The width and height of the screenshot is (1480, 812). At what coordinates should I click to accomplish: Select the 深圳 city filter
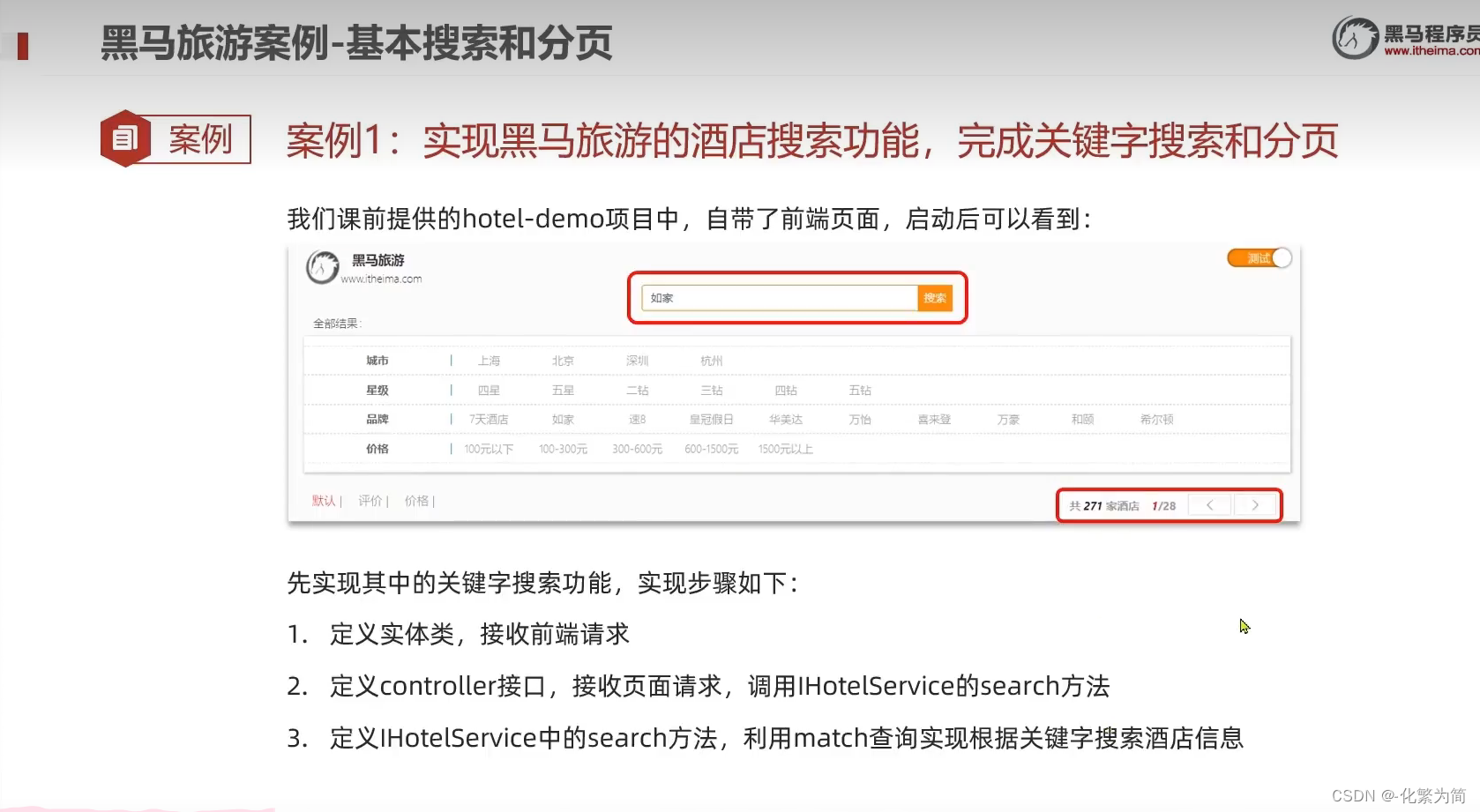637,361
